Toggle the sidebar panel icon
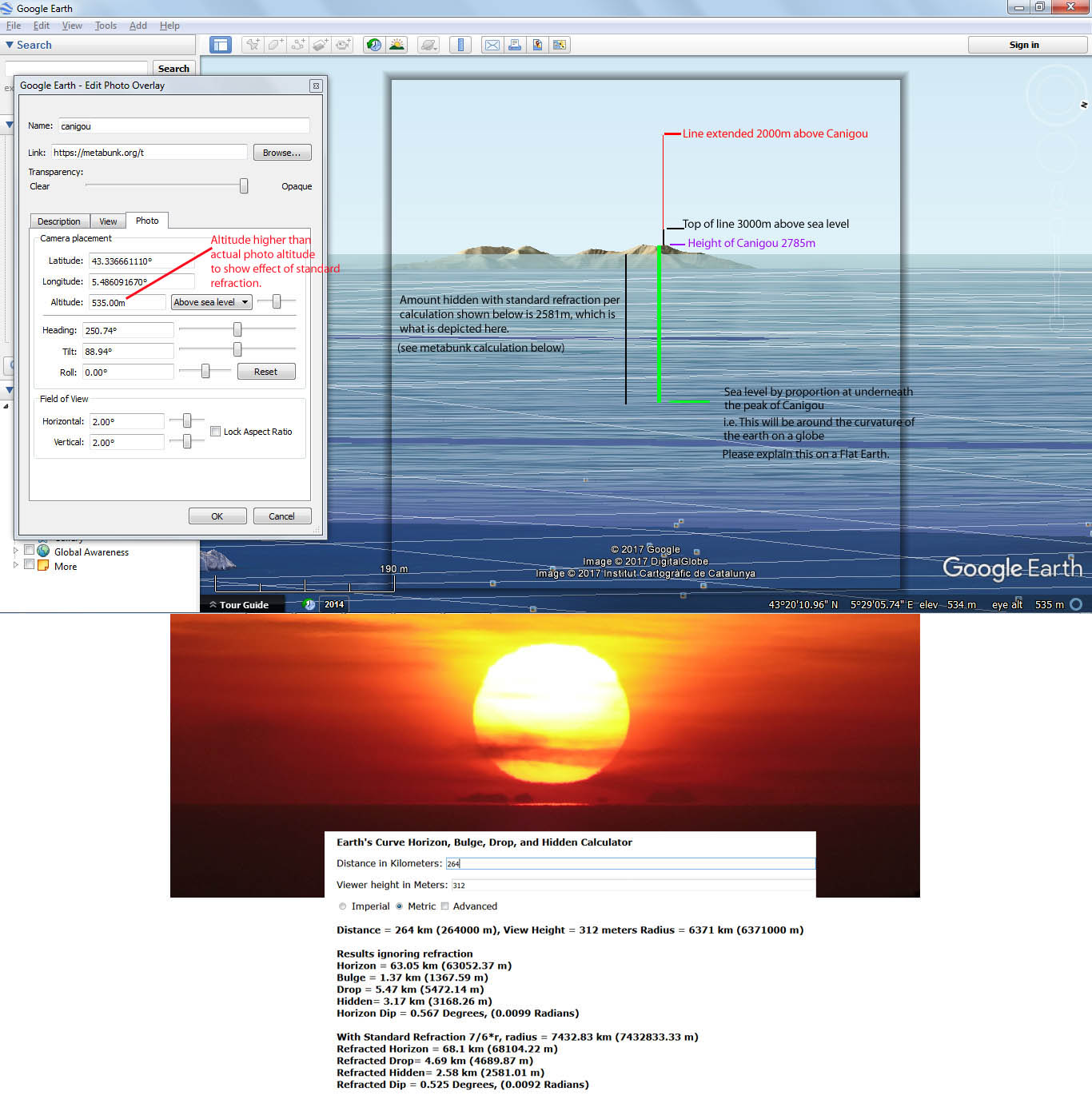 221,45
